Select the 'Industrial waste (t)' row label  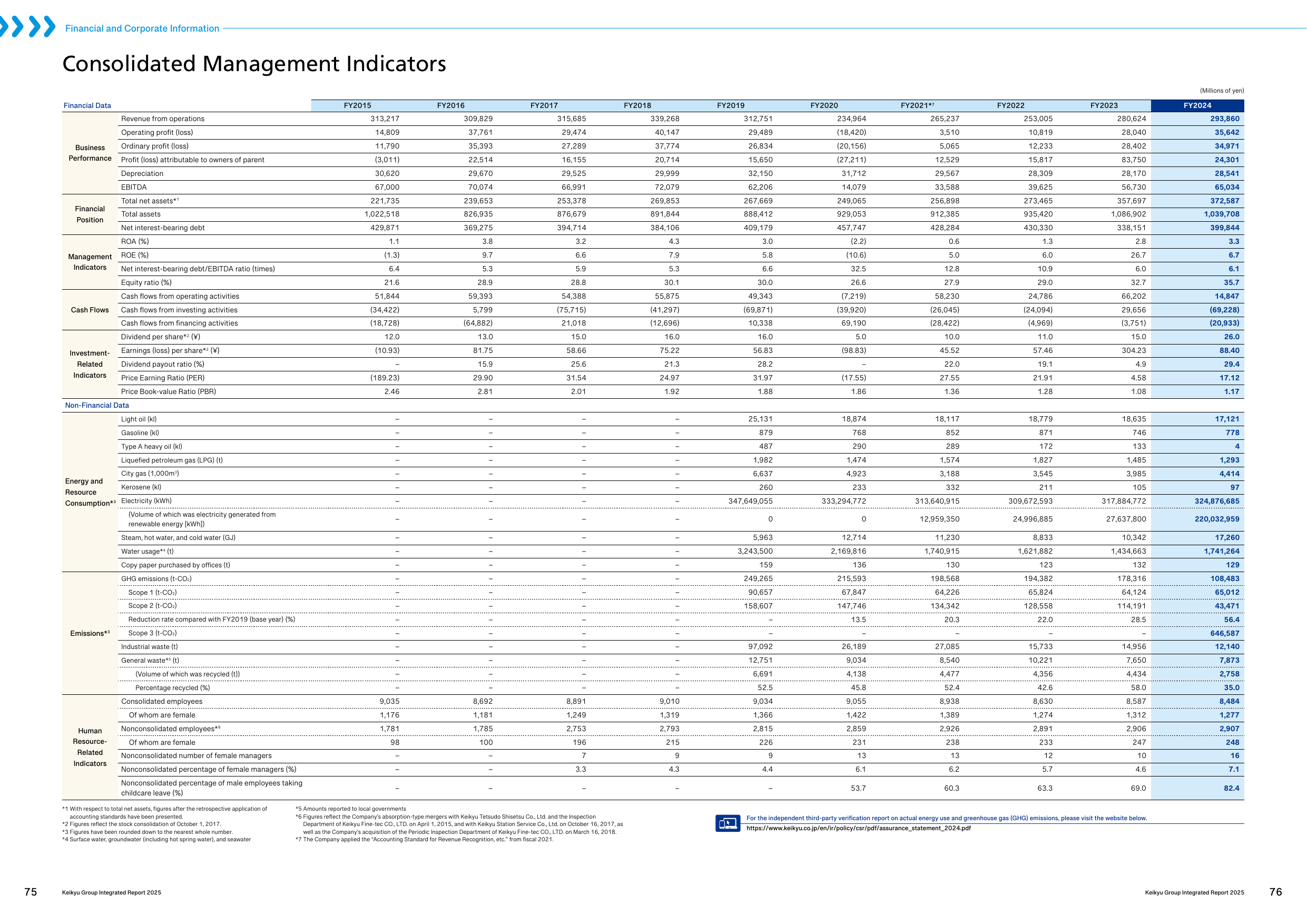click(x=150, y=647)
